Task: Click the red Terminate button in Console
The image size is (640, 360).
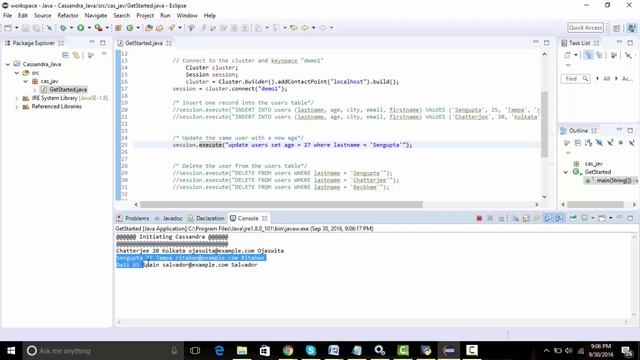Action: tap(479, 218)
